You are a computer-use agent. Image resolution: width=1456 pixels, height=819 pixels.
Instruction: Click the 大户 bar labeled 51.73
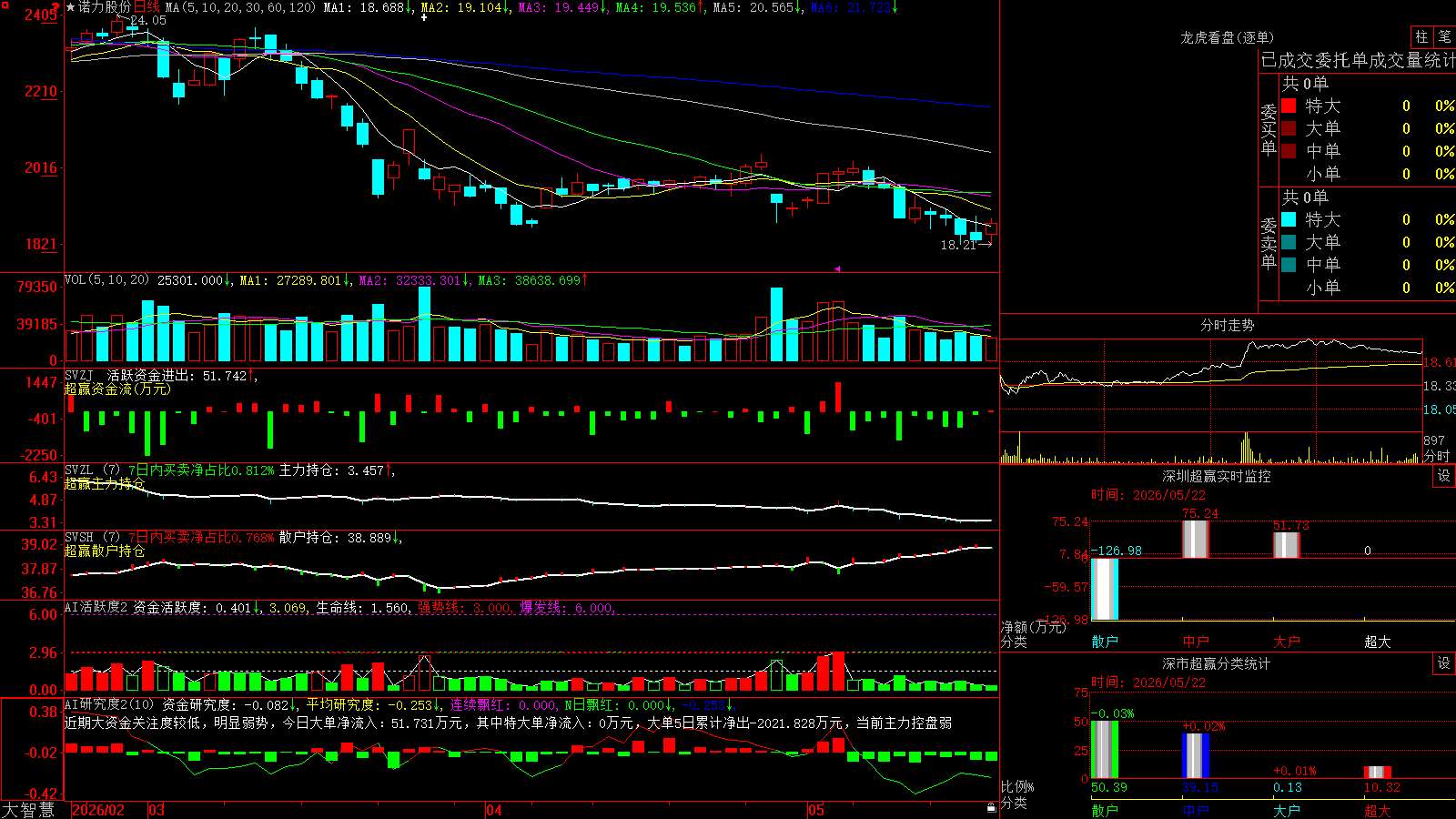coord(1286,545)
